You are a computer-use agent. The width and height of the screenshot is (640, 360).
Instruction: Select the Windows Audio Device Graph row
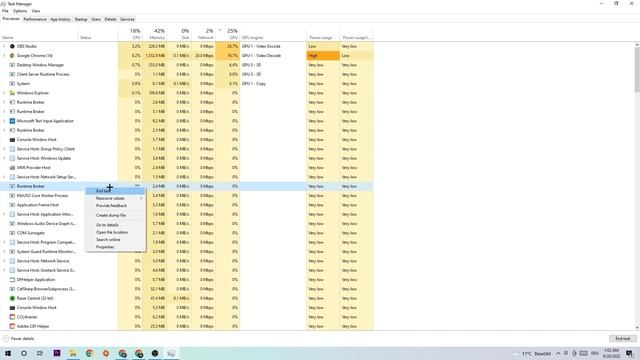coord(187,224)
